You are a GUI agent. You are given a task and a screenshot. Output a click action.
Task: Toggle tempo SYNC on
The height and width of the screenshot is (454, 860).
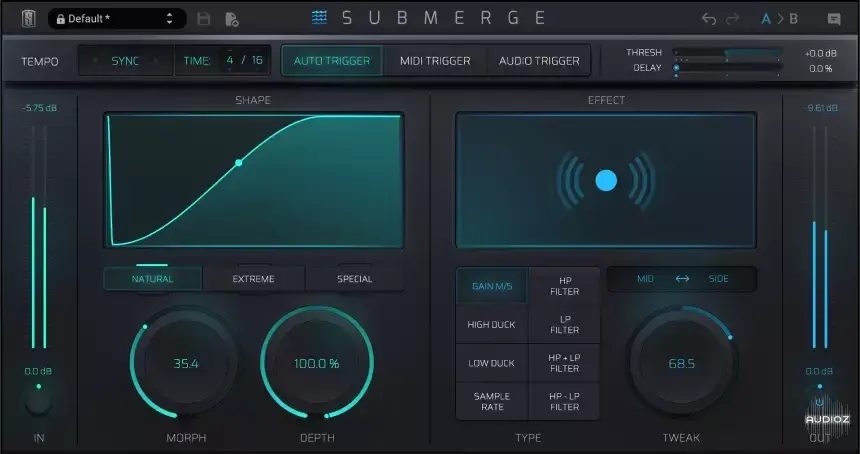(125, 61)
